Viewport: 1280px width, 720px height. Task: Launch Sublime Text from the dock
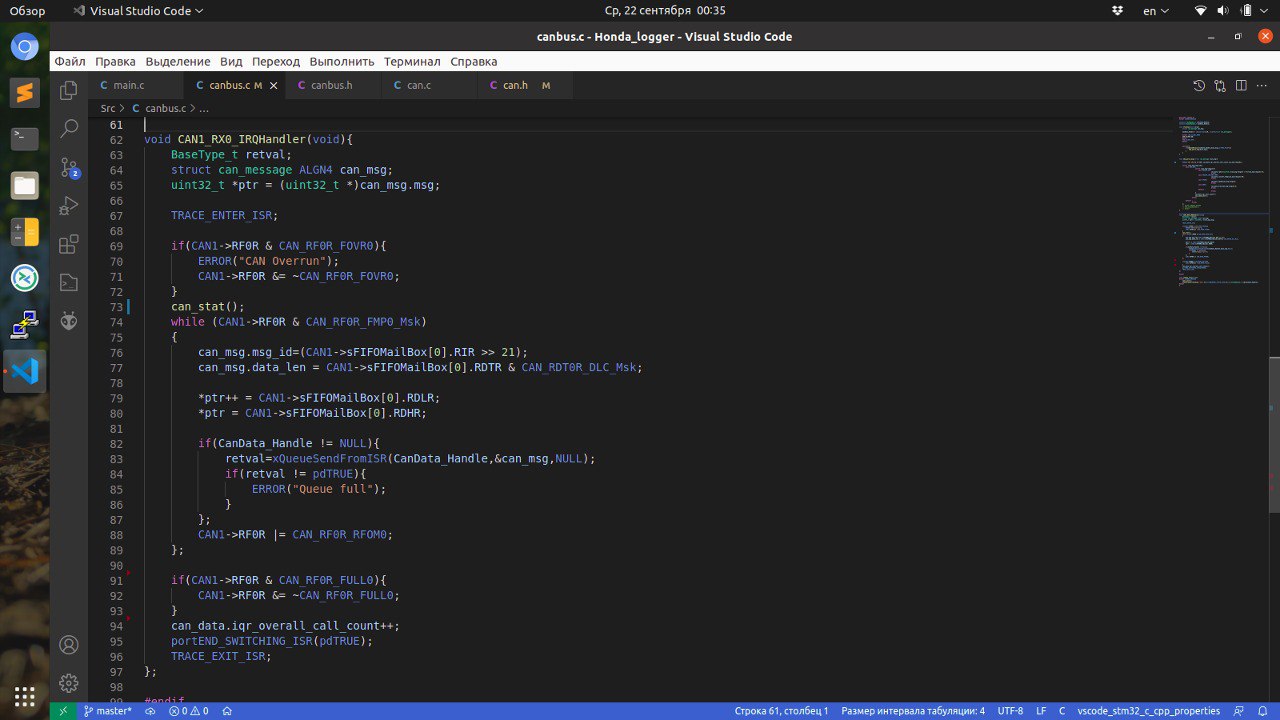tap(25, 93)
